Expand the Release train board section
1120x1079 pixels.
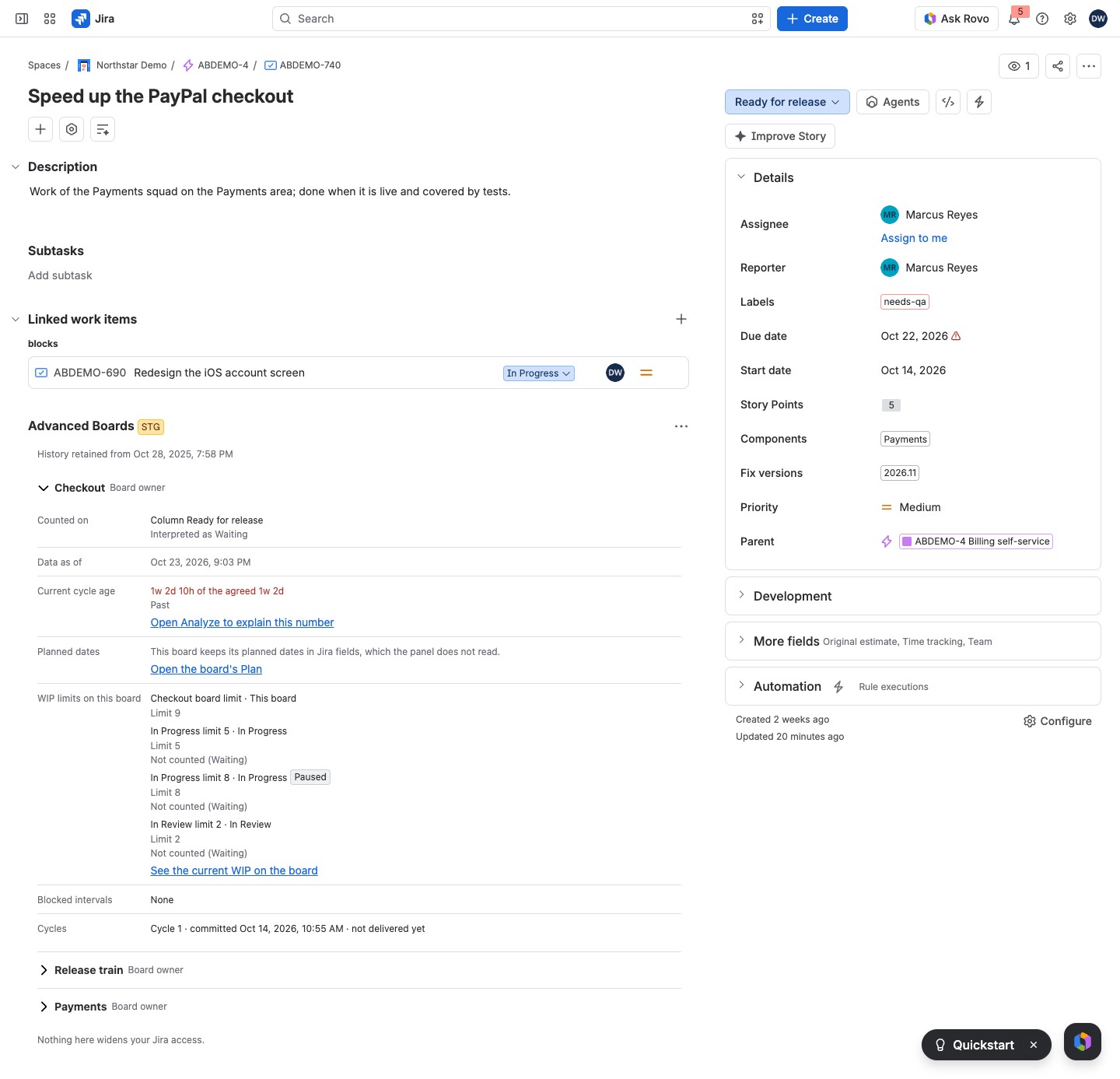[x=44, y=970]
